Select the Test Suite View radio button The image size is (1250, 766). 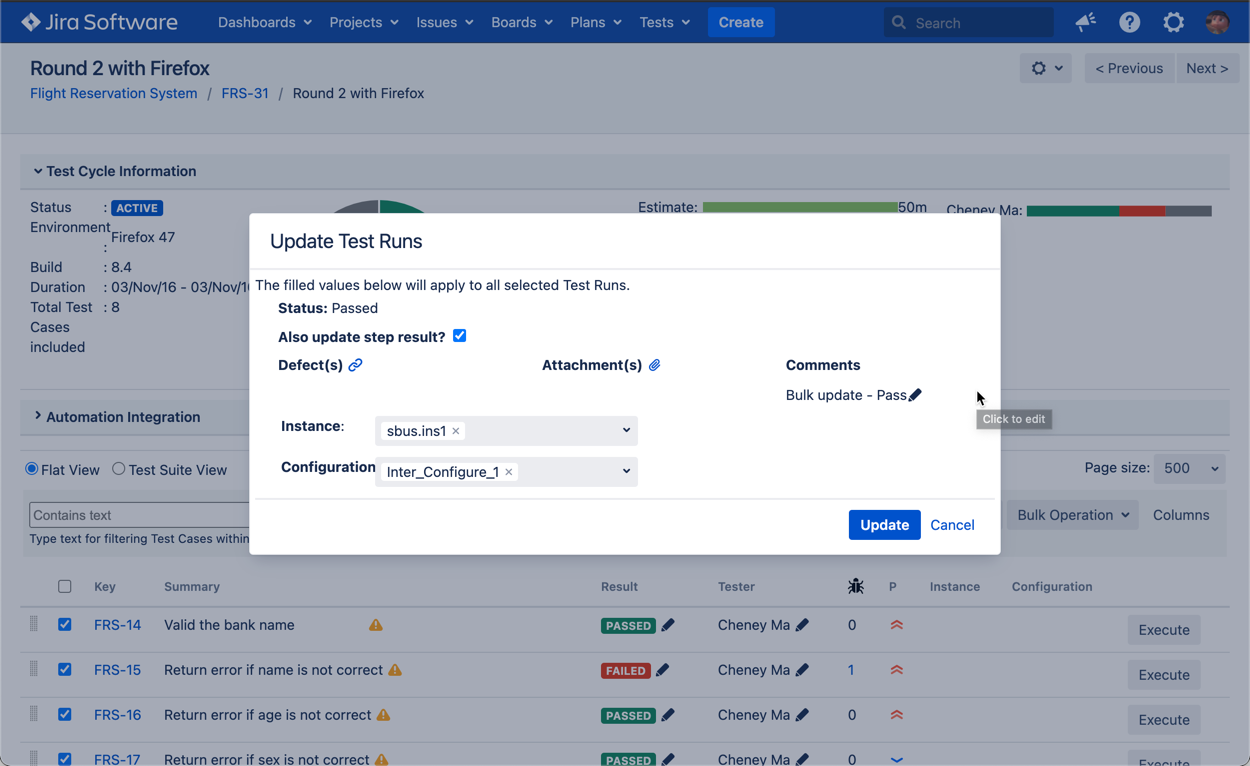point(119,469)
